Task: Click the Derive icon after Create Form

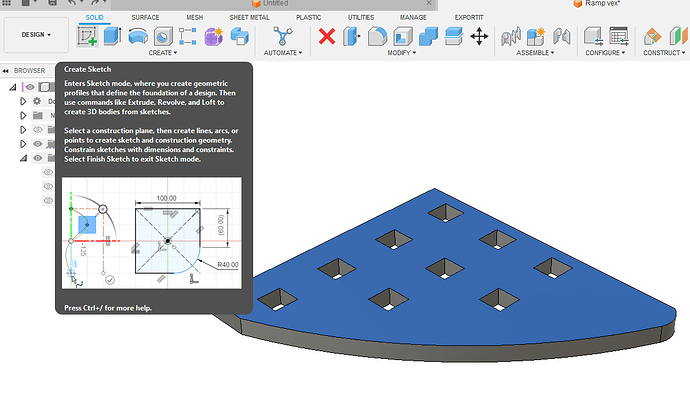Action: coord(240,37)
